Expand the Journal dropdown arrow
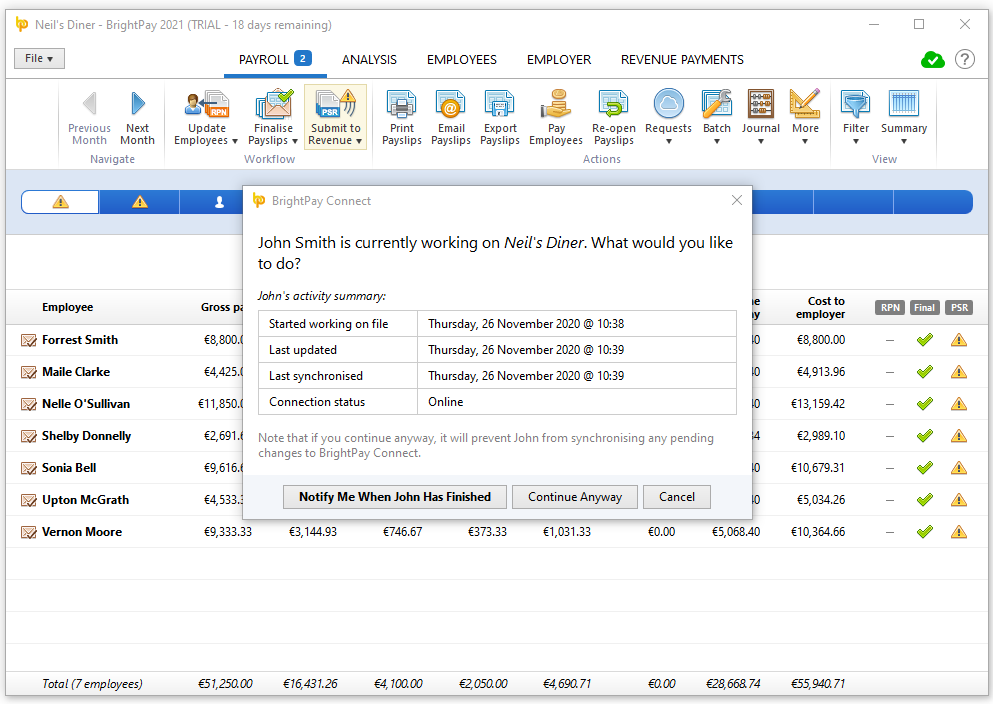This screenshot has height=704, width=993. click(761, 142)
